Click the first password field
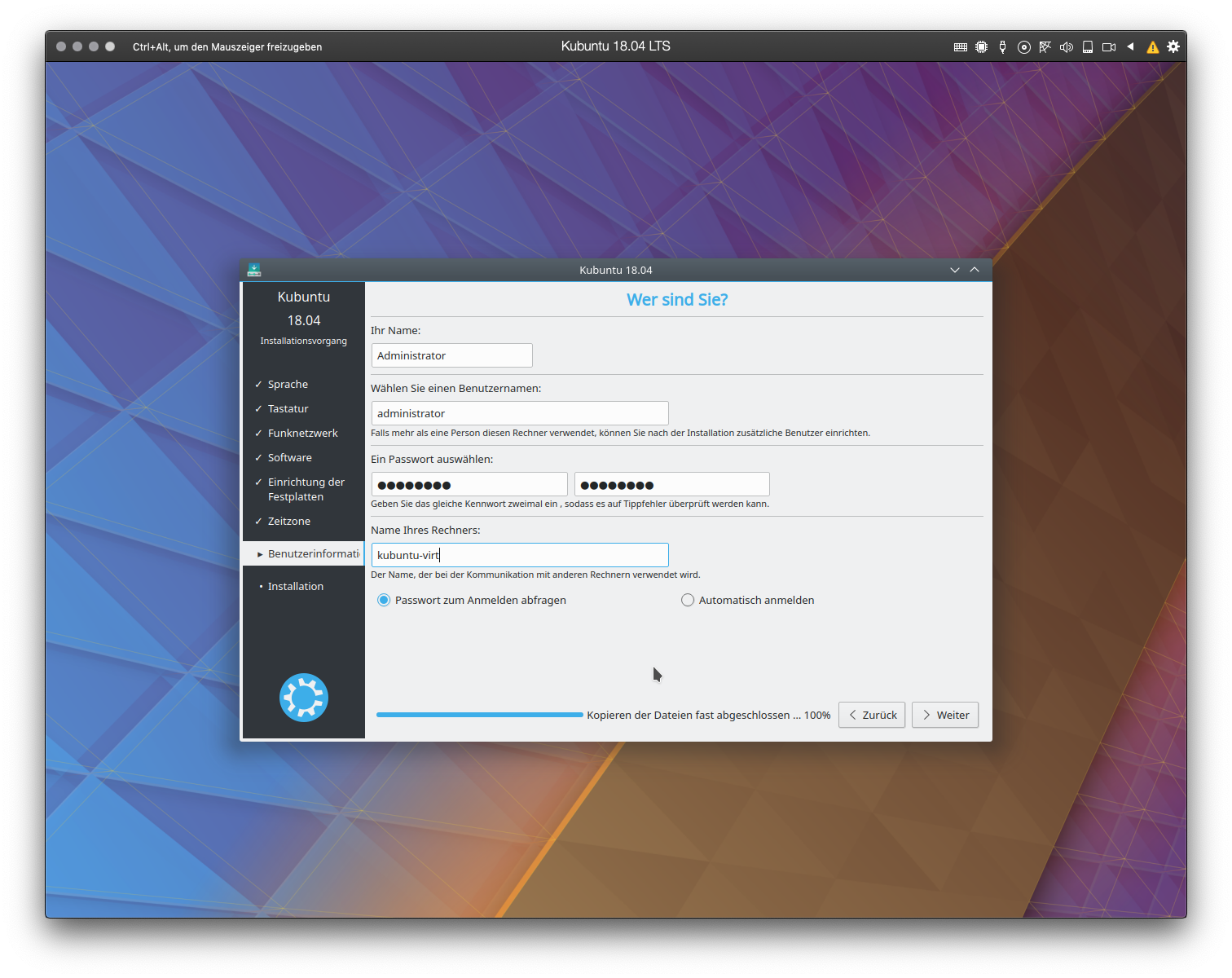Screen dimensions: 1232x978 click(469, 484)
